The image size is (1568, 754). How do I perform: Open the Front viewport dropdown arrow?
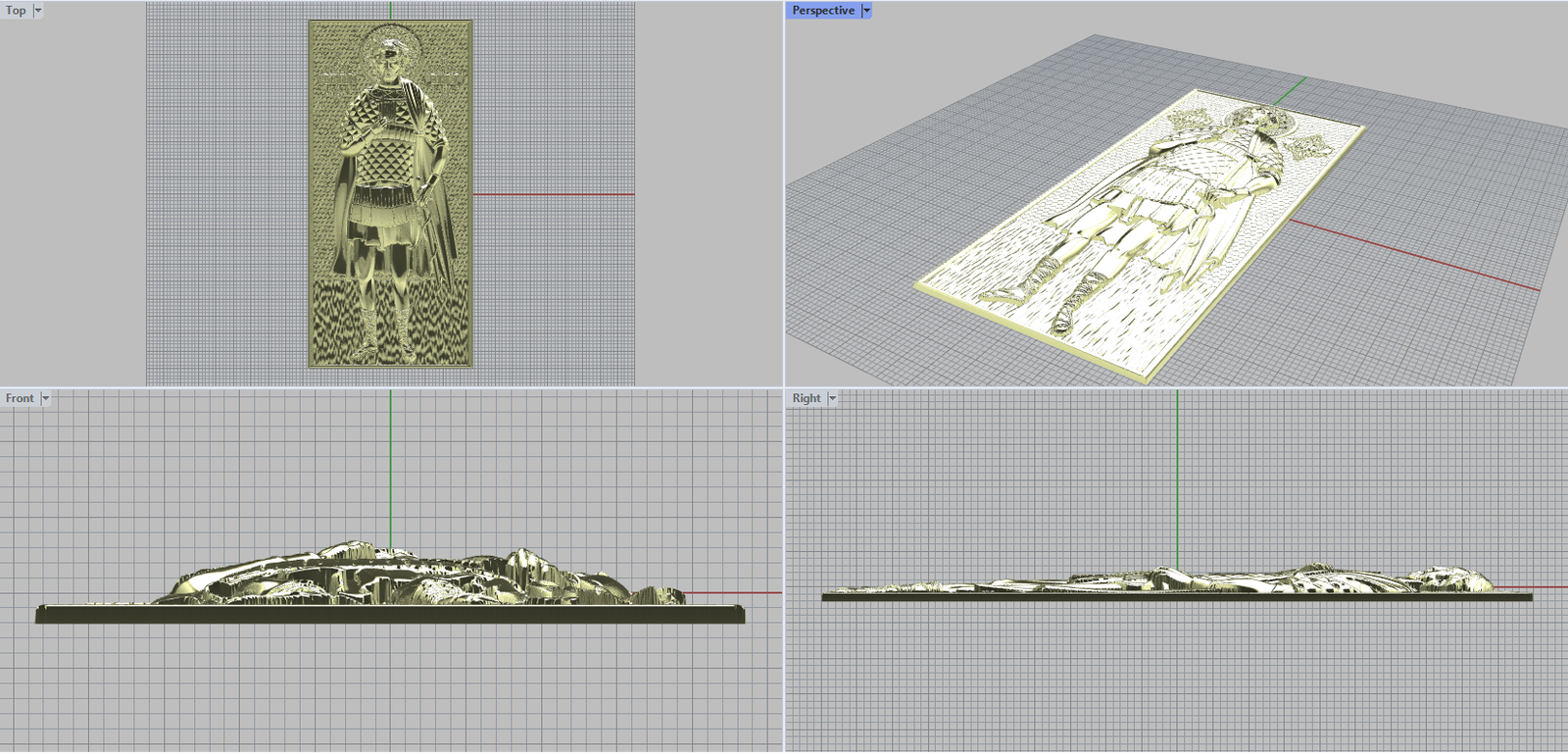[45, 398]
